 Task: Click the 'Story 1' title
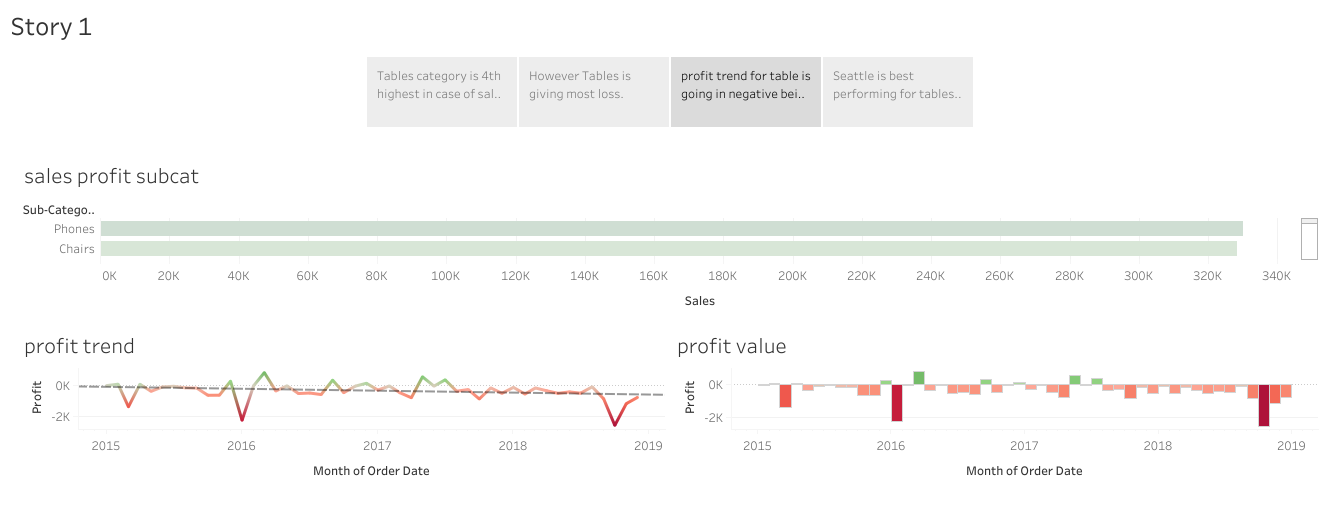[x=51, y=27]
